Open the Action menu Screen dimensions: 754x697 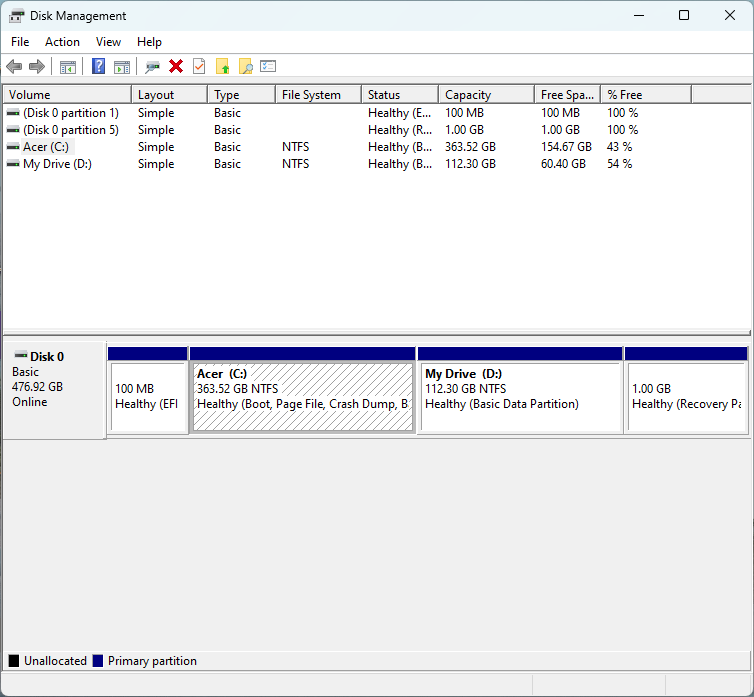(x=63, y=42)
